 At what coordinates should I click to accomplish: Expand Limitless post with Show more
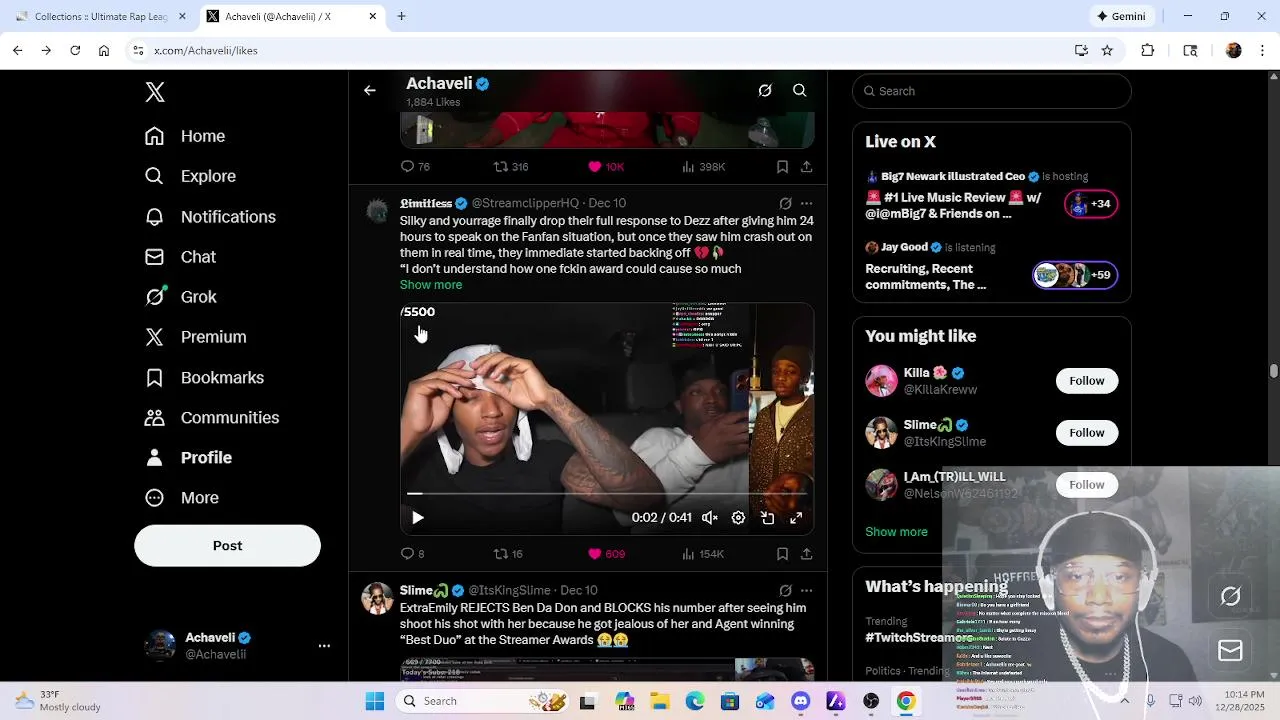tap(431, 285)
